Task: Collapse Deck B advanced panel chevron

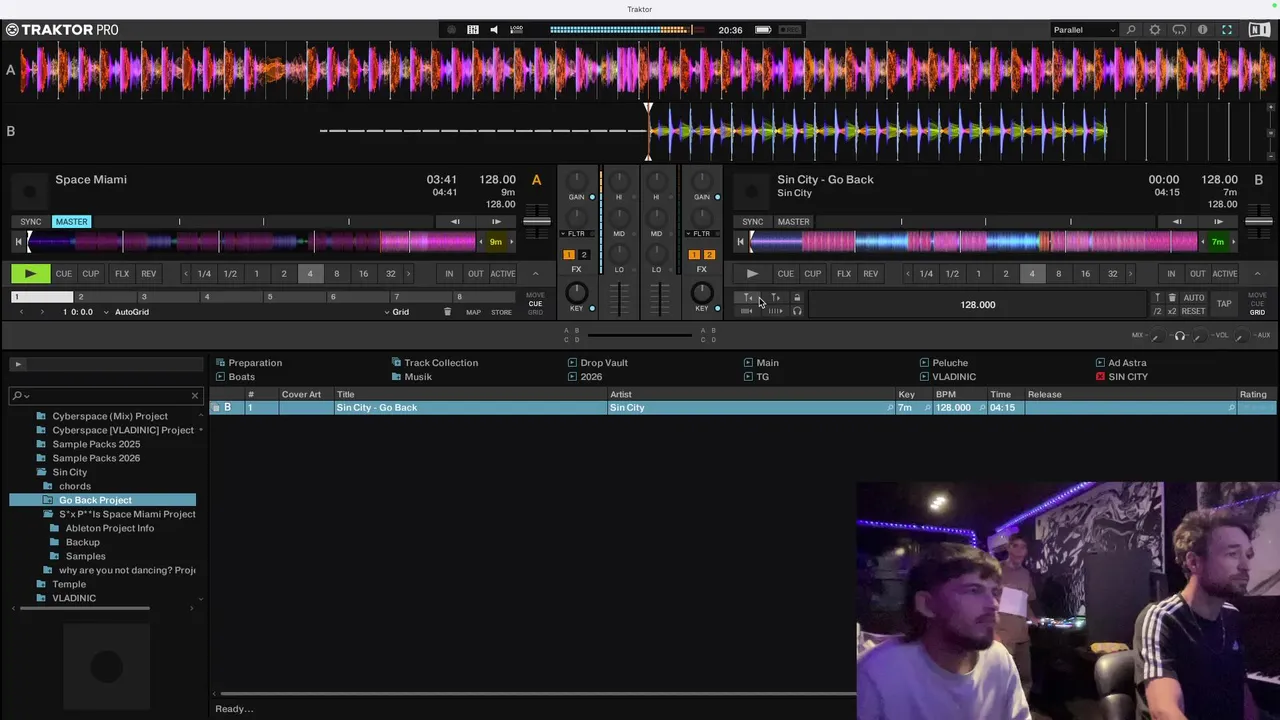Action: click(x=1257, y=274)
